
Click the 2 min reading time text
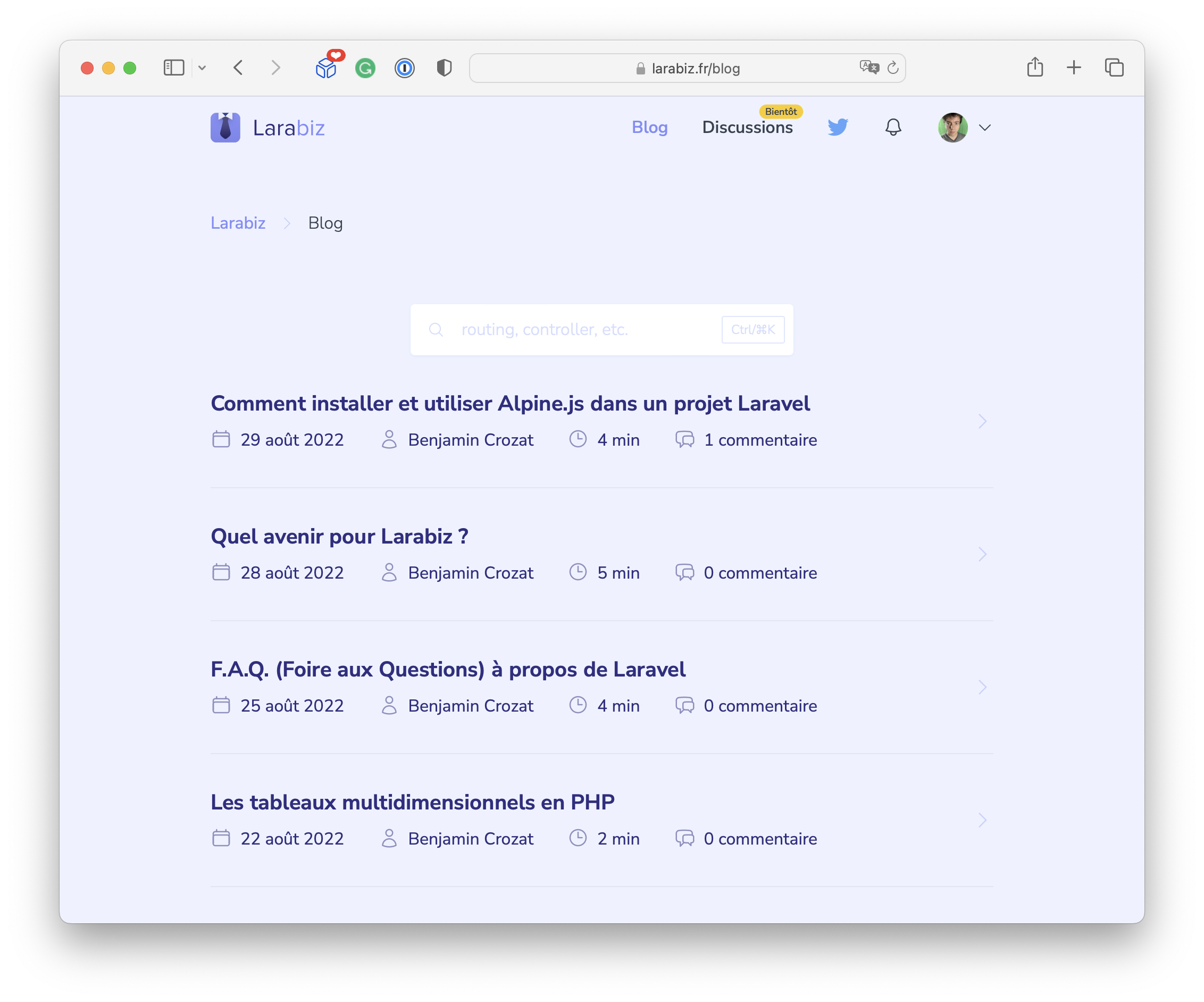coord(618,839)
